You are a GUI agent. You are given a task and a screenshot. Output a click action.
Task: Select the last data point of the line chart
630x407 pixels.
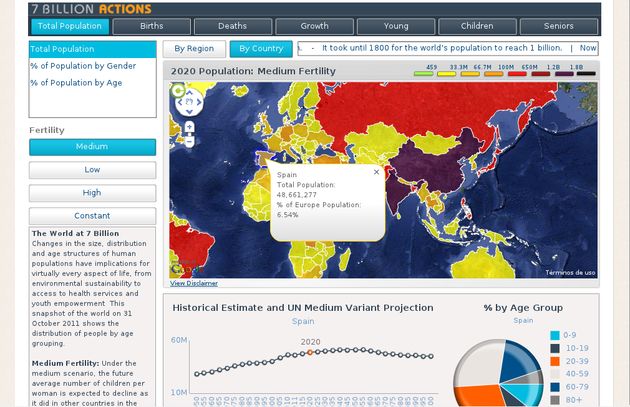(431, 356)
